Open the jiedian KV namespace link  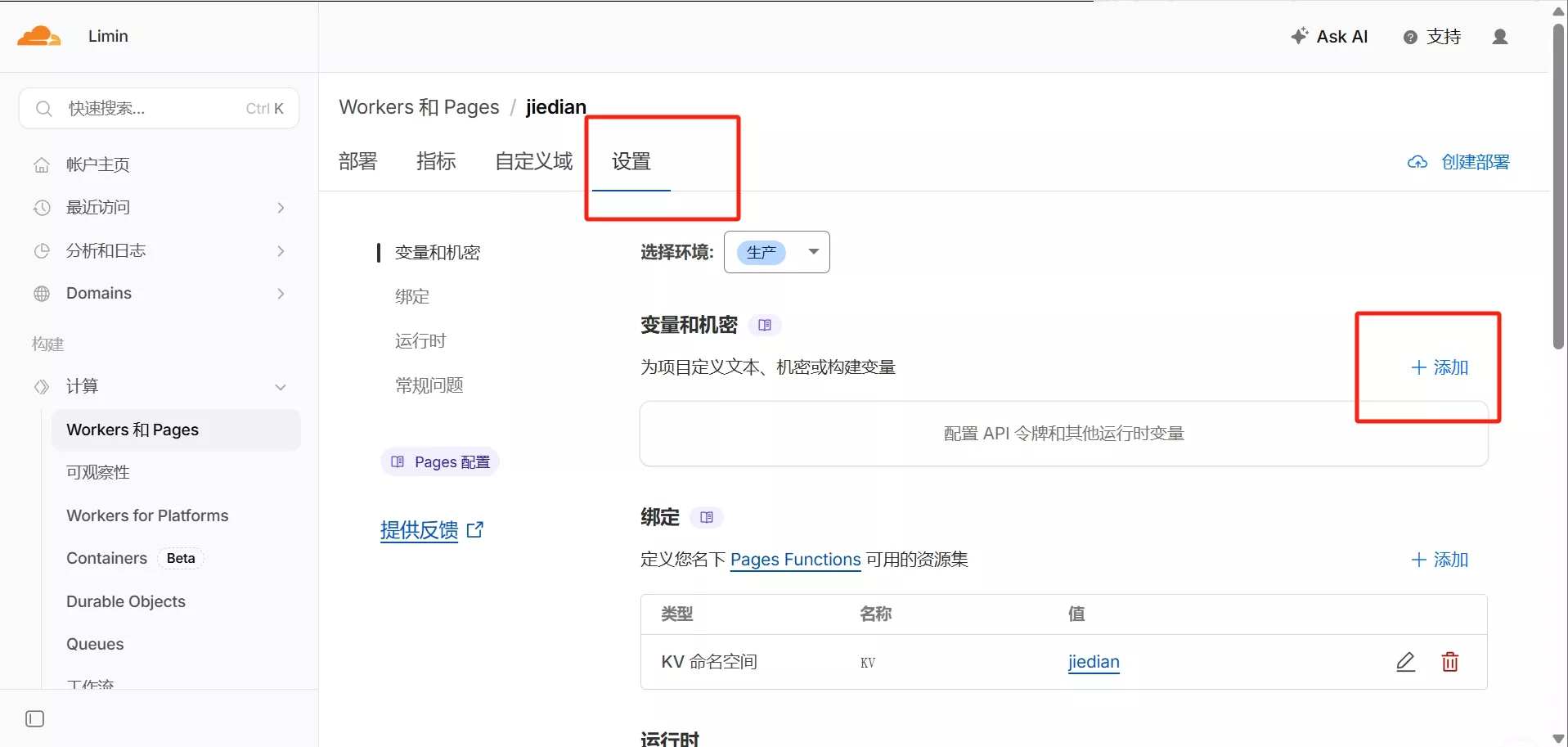click(x=1094, y=662)
